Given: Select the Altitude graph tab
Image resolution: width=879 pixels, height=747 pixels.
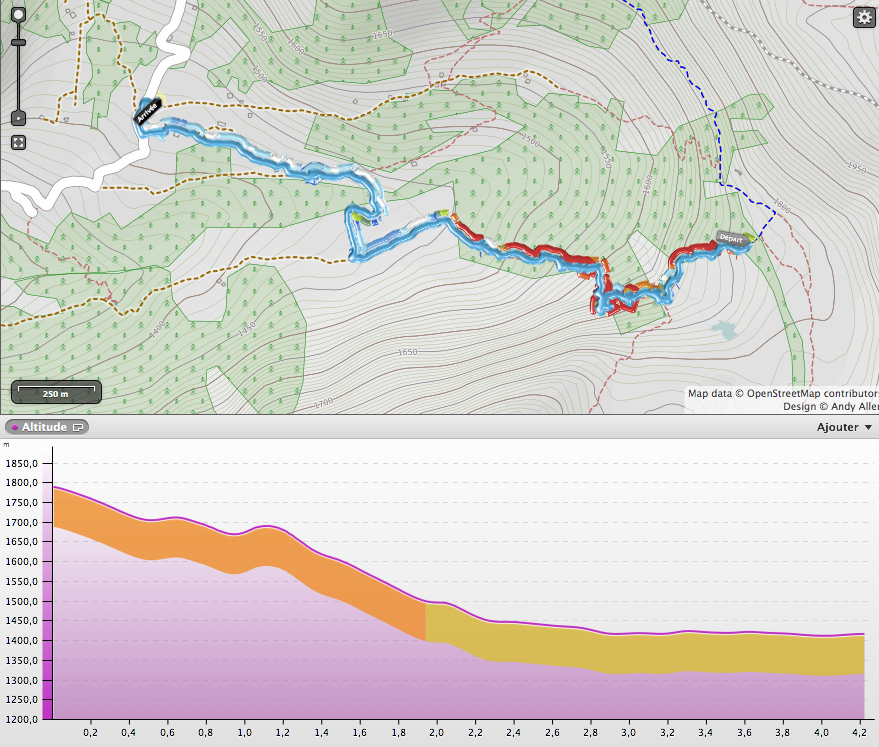Looking at the screenshot, I should [44, 427].
